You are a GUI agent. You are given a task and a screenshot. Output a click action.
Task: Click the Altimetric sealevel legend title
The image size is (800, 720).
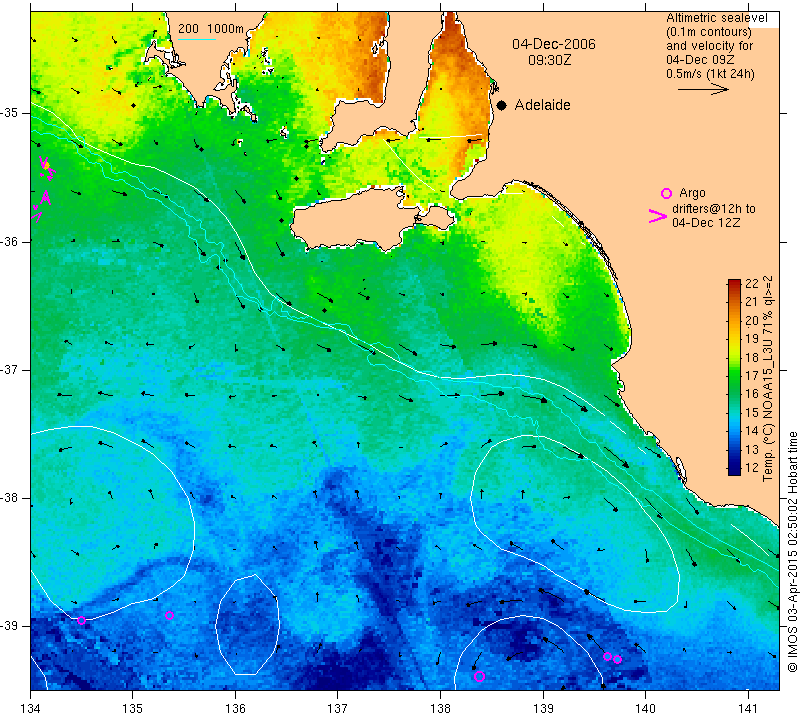(x=716, y=18)
